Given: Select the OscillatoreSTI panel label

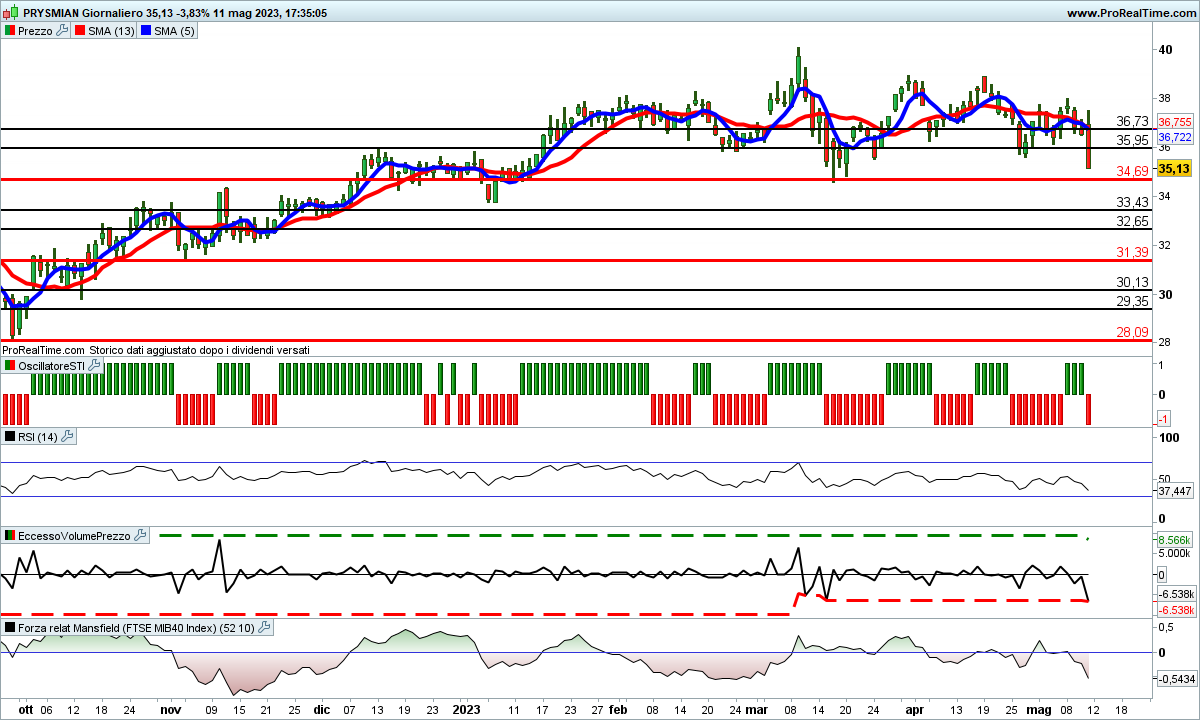Looking at the screenshot, I should 52,366.
